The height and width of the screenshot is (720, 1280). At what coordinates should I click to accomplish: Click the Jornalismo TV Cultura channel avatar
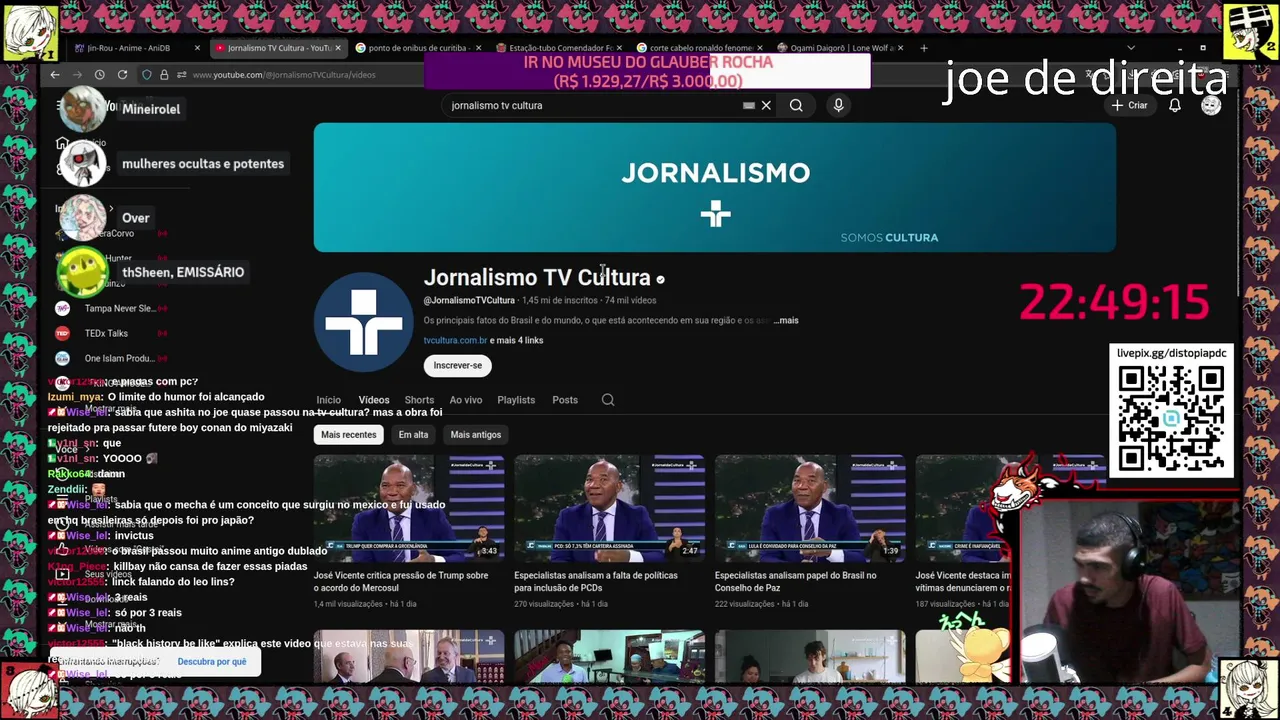[364, 321]
